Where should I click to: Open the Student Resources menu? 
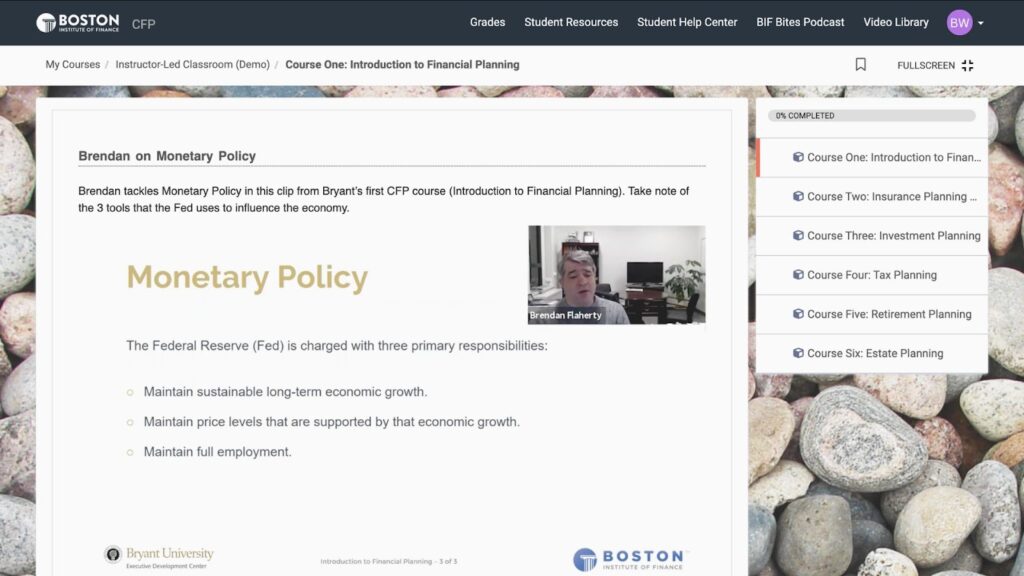pyautogui.click(x=571, y=21)
